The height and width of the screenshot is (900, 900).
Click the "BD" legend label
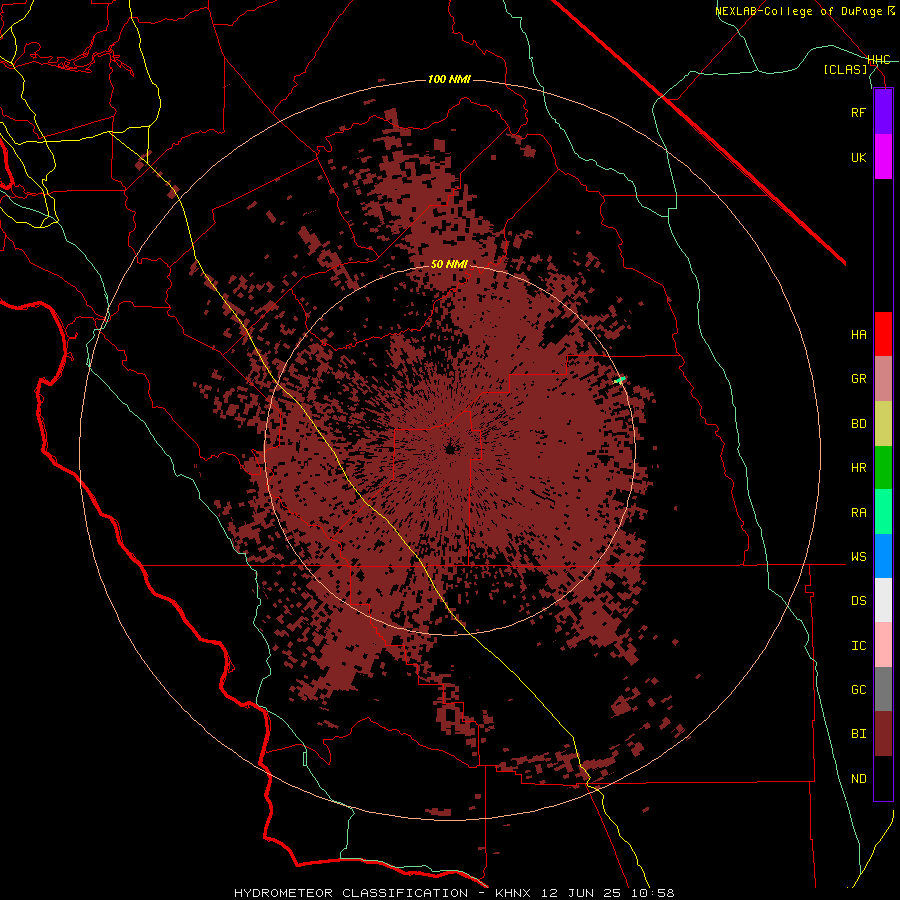(858, 424)
